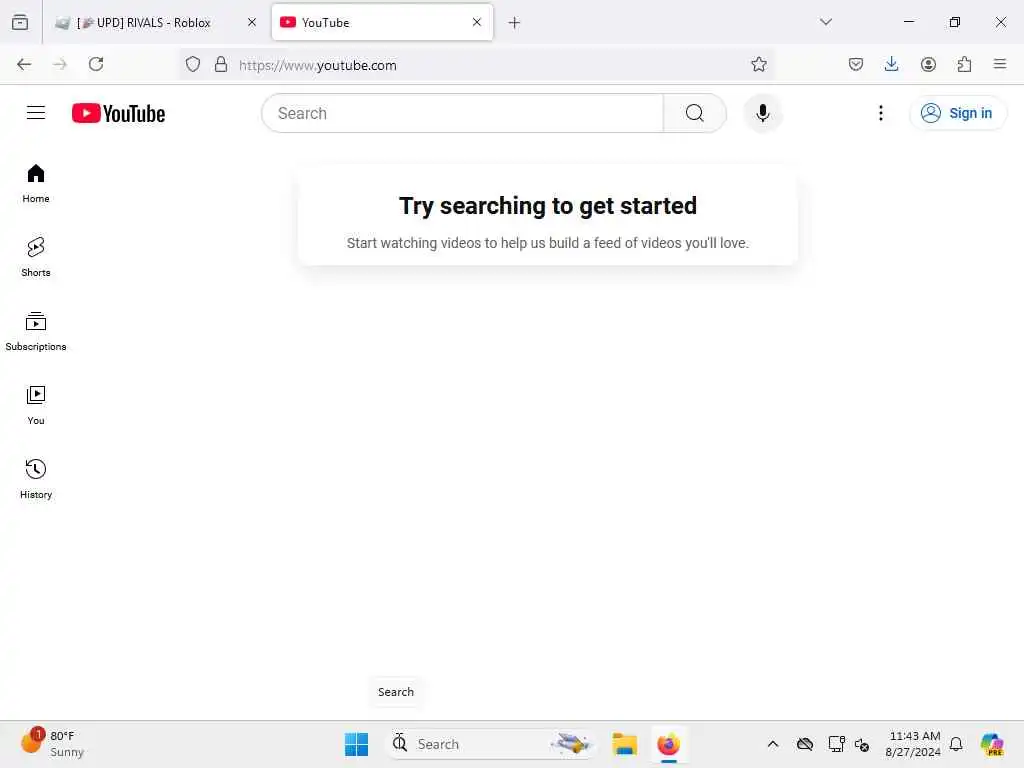Open the Firefox application menu
This screenshot has height=768, width=1024.
click(x=999, y=64)
